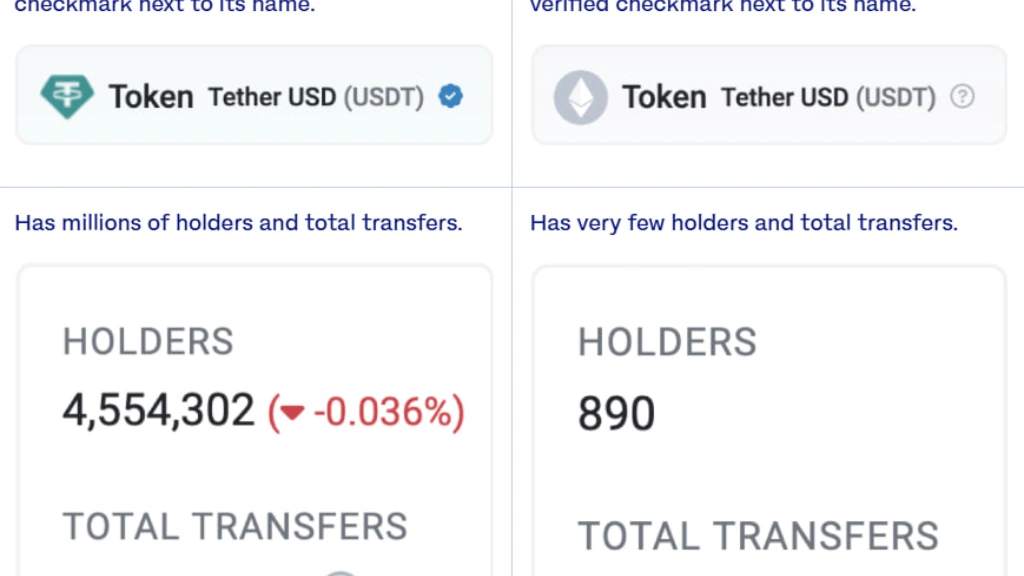This screenshot has width=1024, height=576.
Task: Select the verified Tether USD (USDT) name
Action: [x=316, y=97]
